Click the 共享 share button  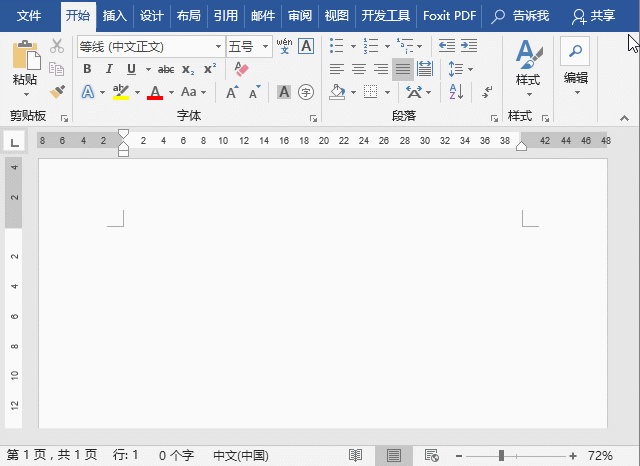[x=593, y=16]
